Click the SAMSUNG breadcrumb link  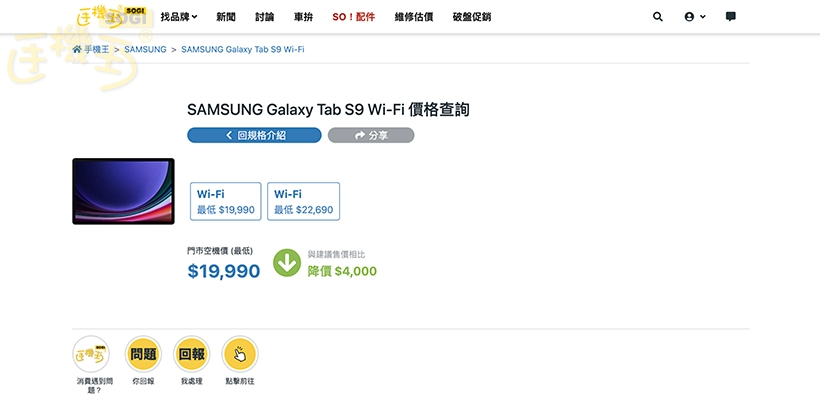(x=145, y=49)
